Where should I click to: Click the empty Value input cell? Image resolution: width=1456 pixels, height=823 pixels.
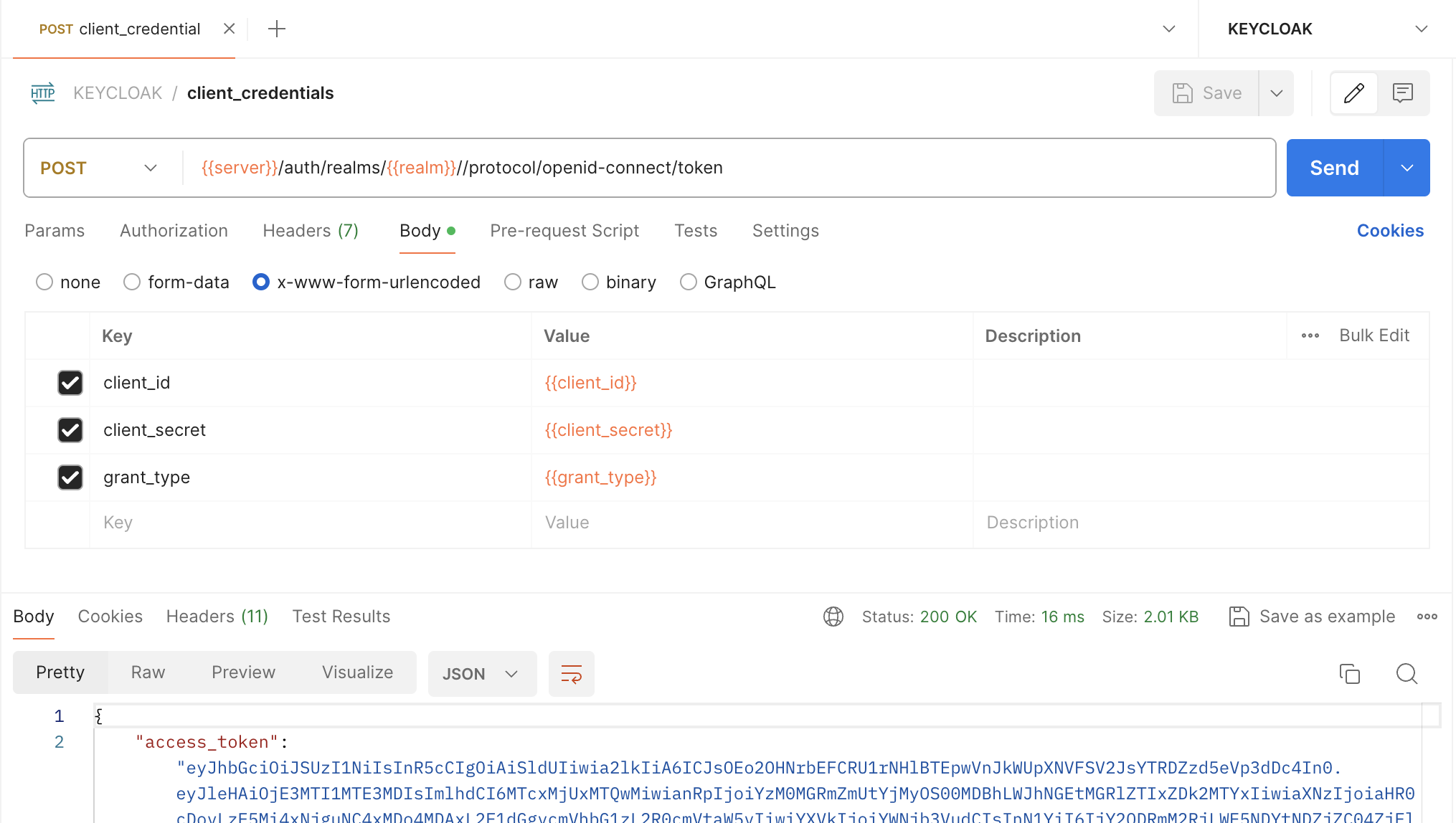click(752, 523)
